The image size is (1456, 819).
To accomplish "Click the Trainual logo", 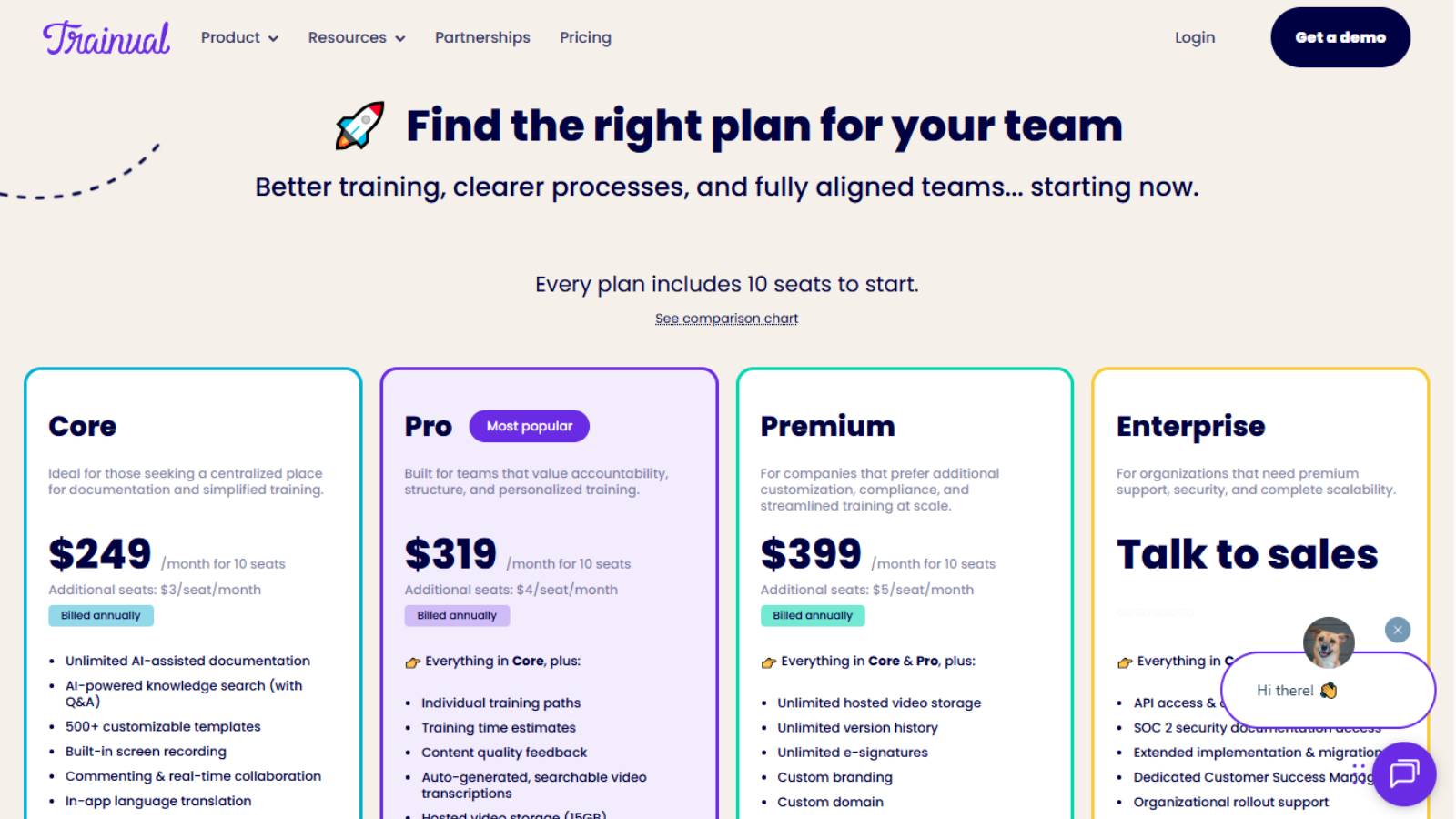I will coord(106,38).
